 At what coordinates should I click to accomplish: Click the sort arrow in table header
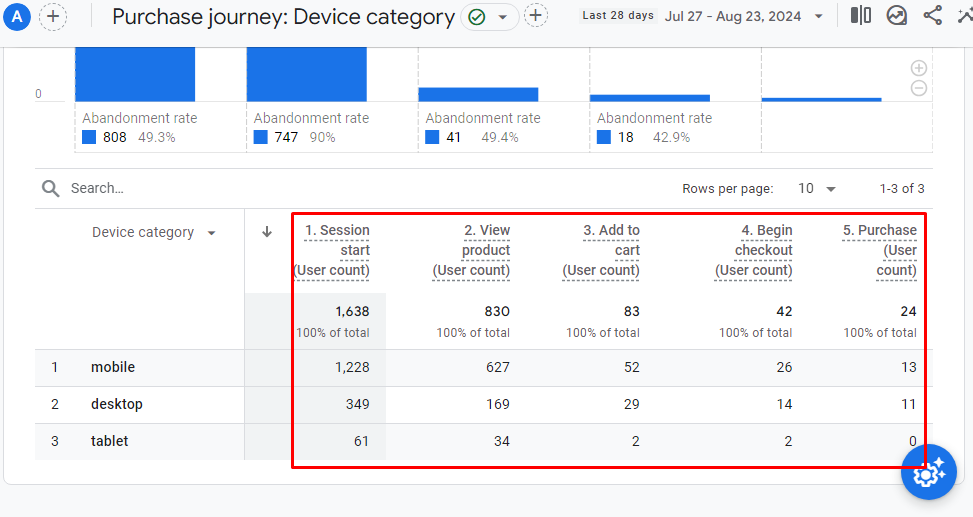point(267,232)
